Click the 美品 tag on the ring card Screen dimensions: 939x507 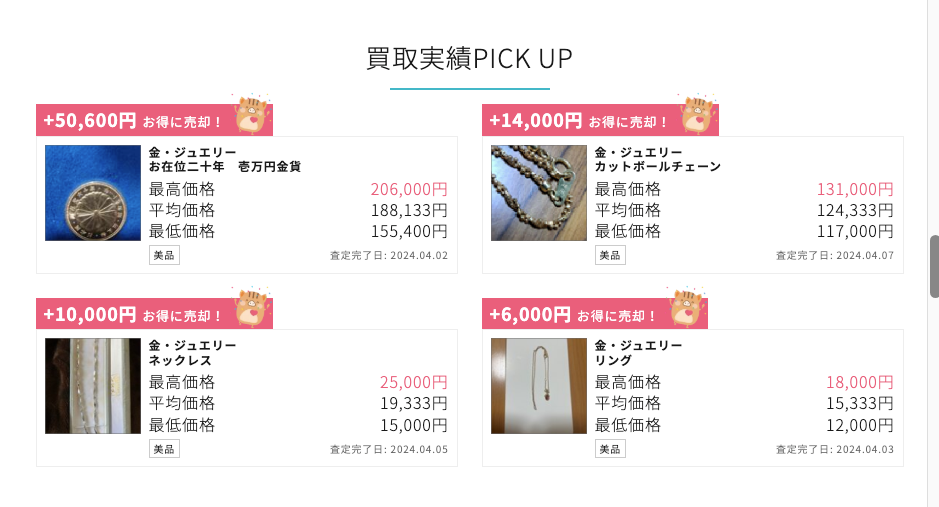click(x=610, y=449)
